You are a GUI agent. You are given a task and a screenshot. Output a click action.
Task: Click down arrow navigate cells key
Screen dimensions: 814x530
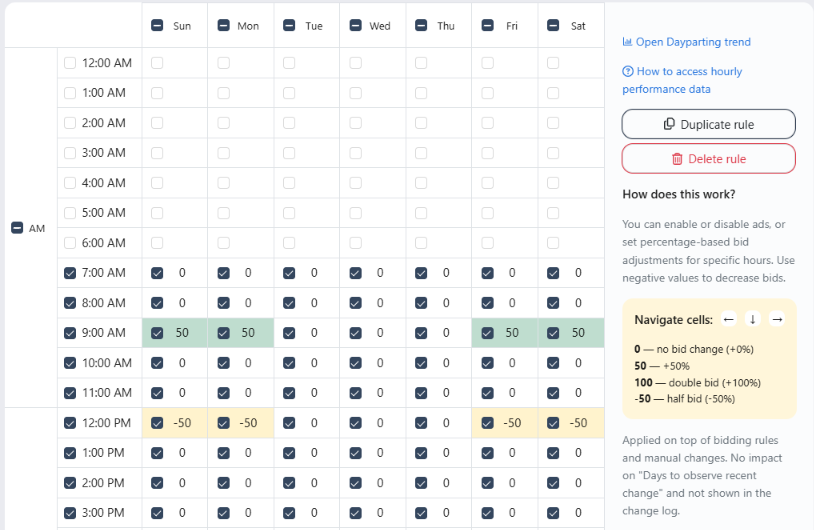pyautogui.click(x=753, y=319)
